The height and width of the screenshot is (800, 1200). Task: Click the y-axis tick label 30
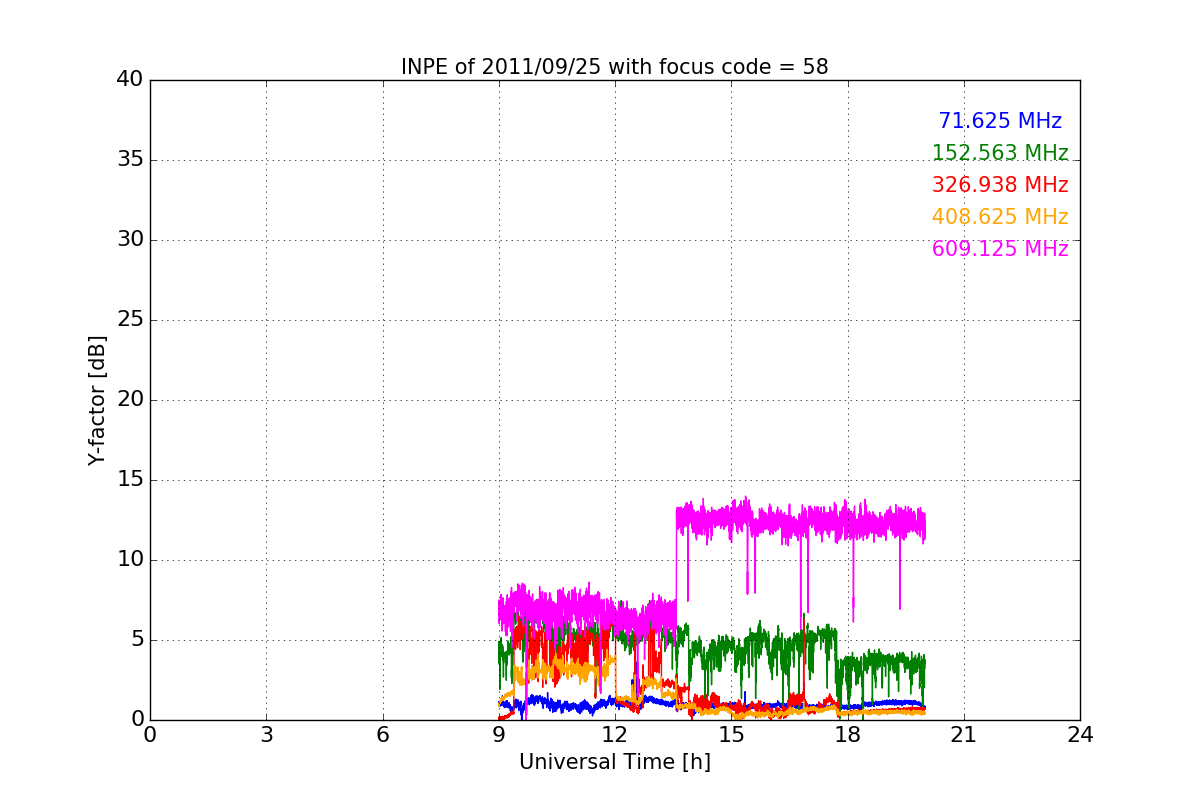[x=130, y=240]
